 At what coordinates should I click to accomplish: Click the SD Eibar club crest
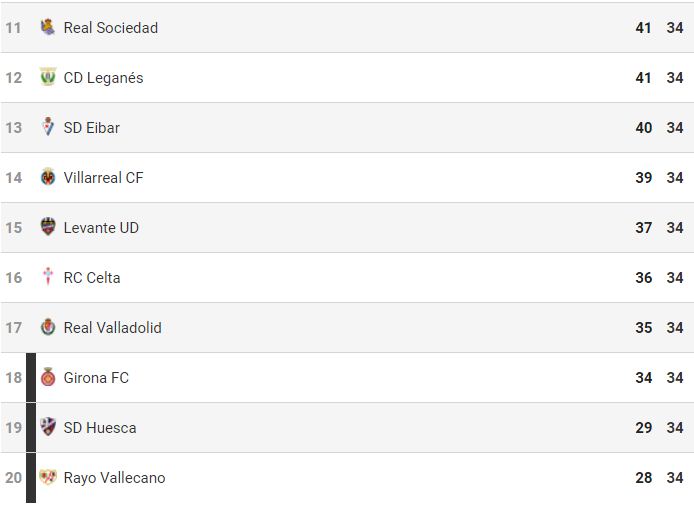[x=48, y=127]
